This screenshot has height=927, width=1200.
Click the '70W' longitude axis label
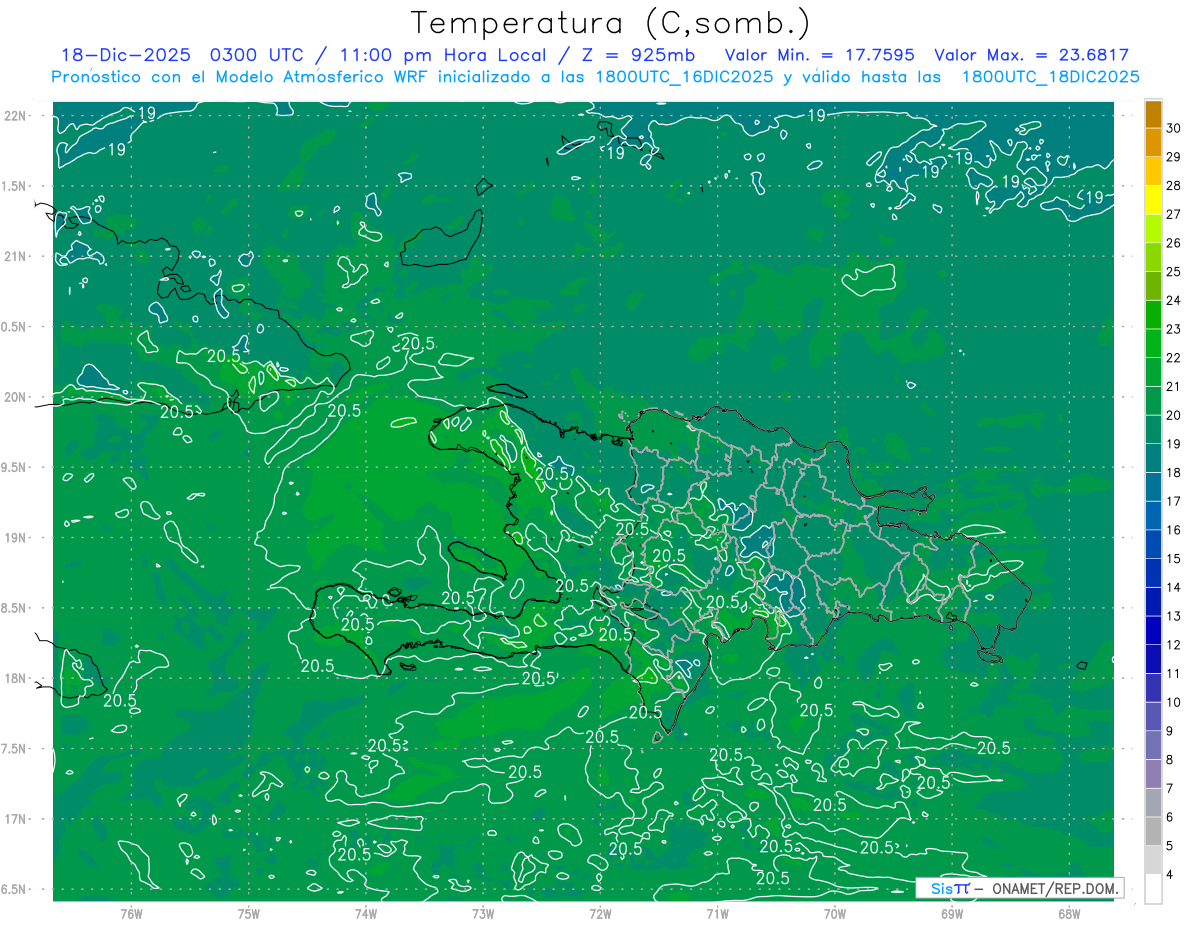(834, 913)
